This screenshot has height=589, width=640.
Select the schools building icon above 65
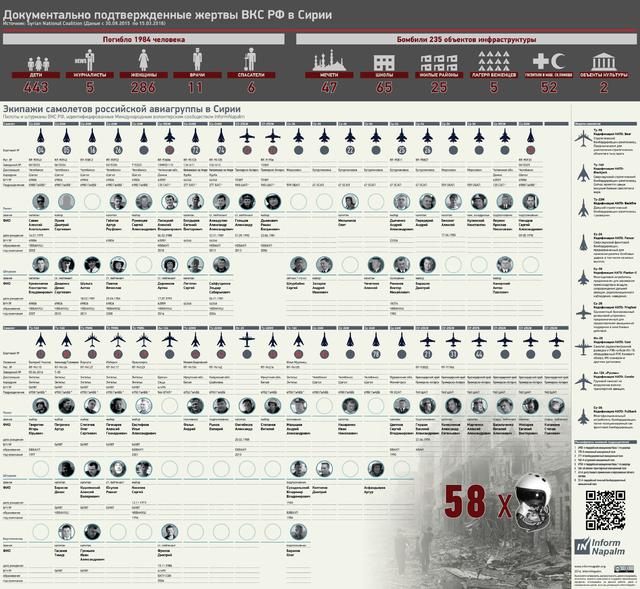(x=384, y=61)
